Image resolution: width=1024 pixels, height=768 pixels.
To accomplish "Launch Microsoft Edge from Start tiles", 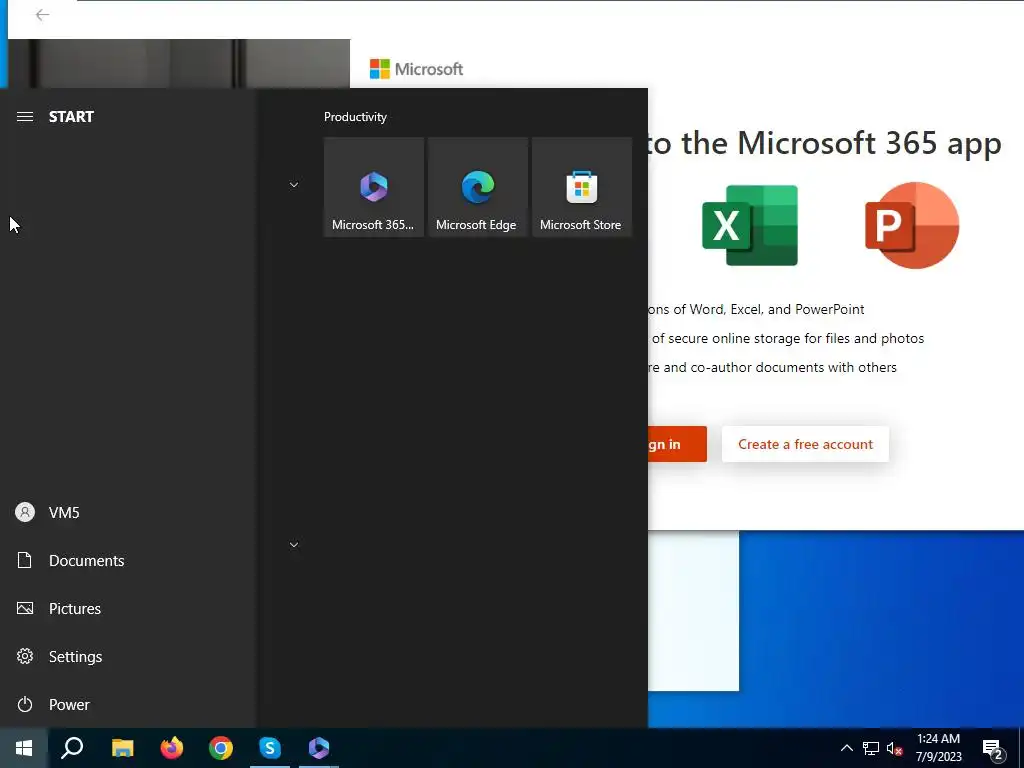I will (x=477, y=187).
